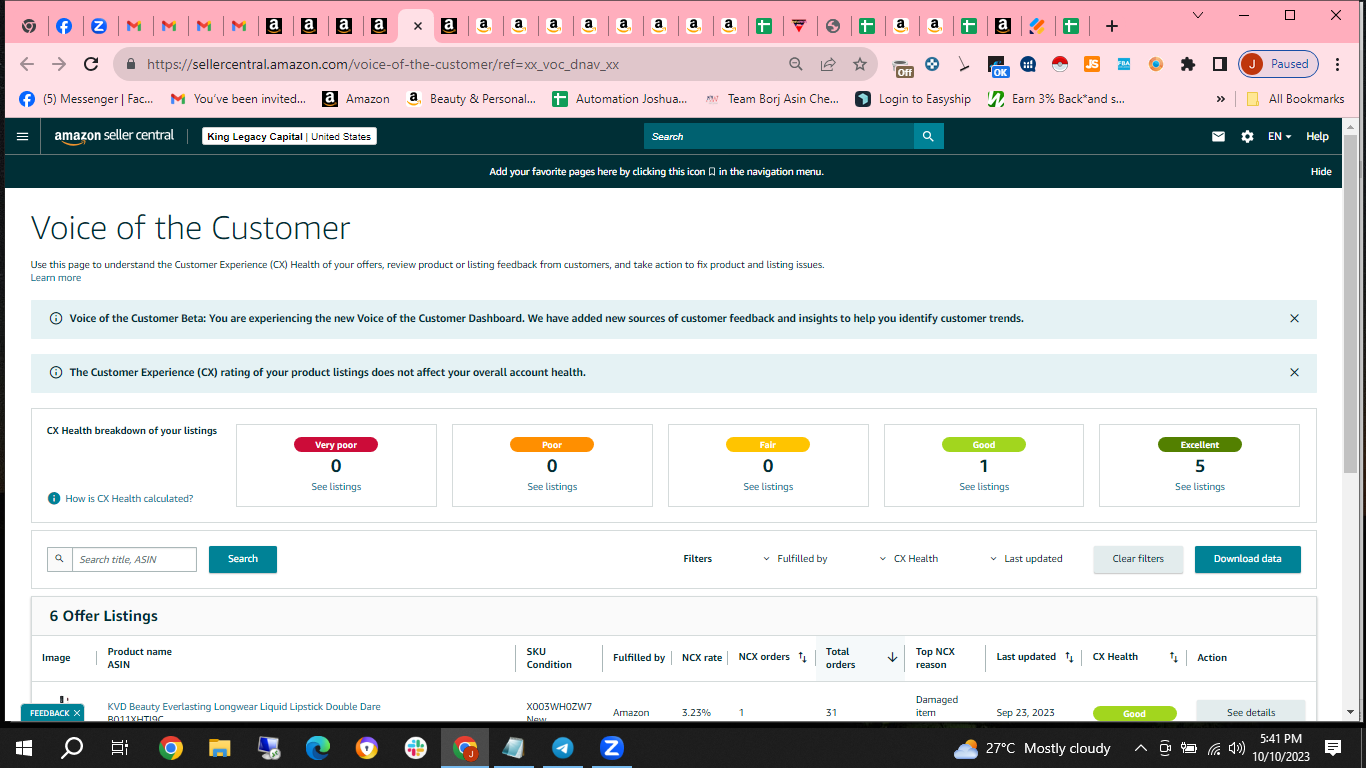Switch to the Zoom browser tab
1366x768 pixels.
click(98, 26)
